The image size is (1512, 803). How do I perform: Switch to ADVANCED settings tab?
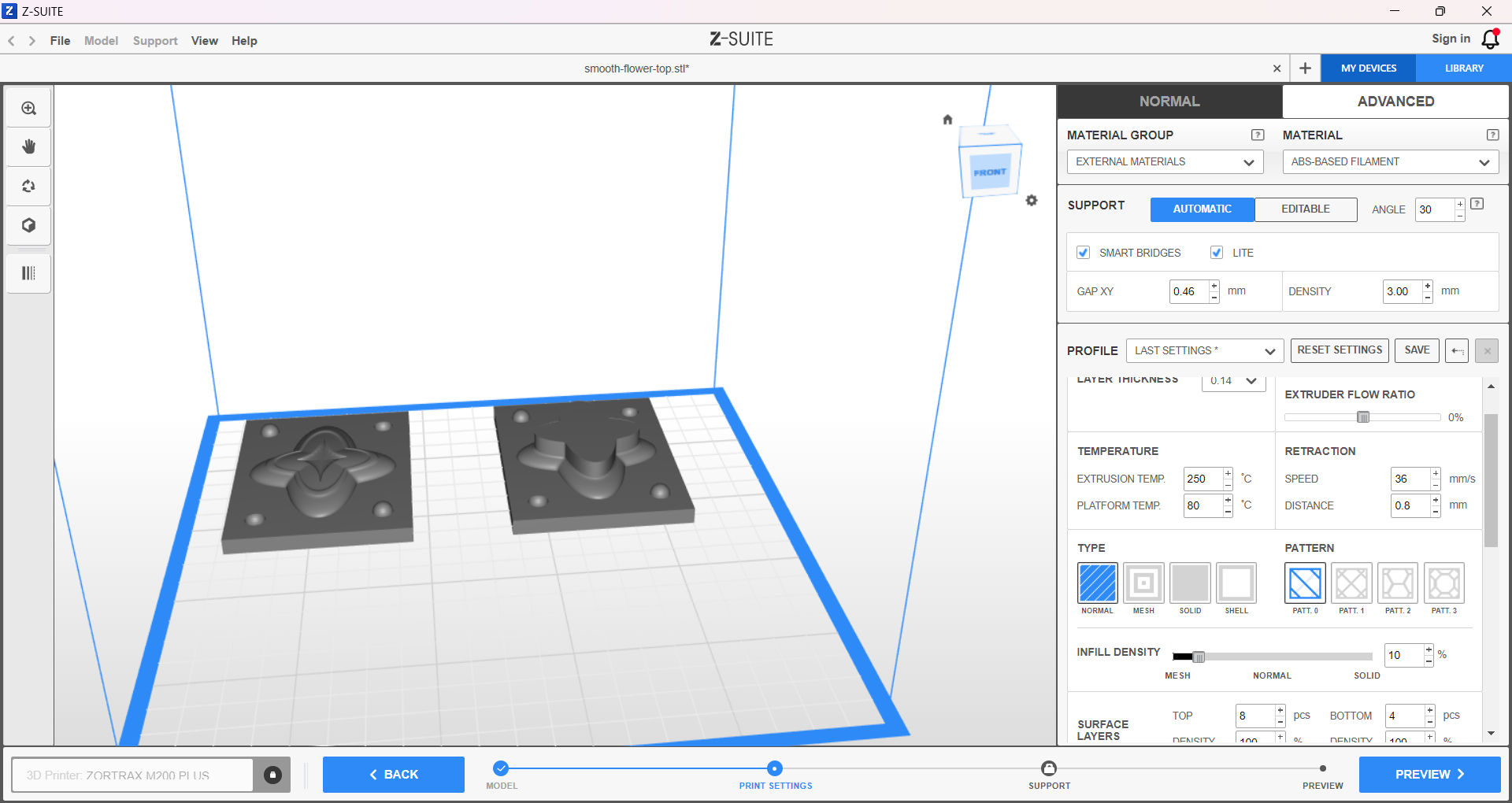(1395, 102)
